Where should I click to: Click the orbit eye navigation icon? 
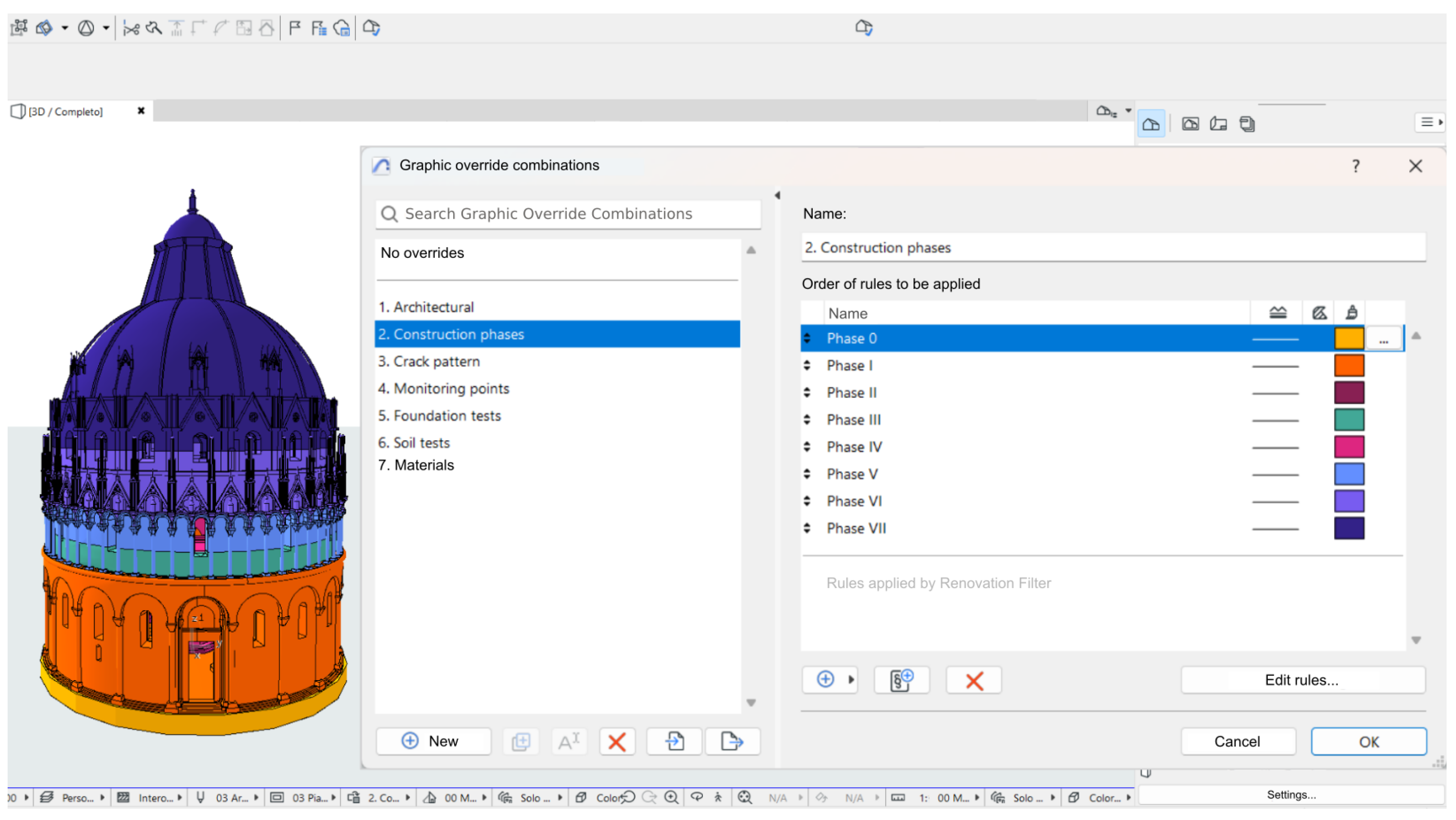[696, 797]
